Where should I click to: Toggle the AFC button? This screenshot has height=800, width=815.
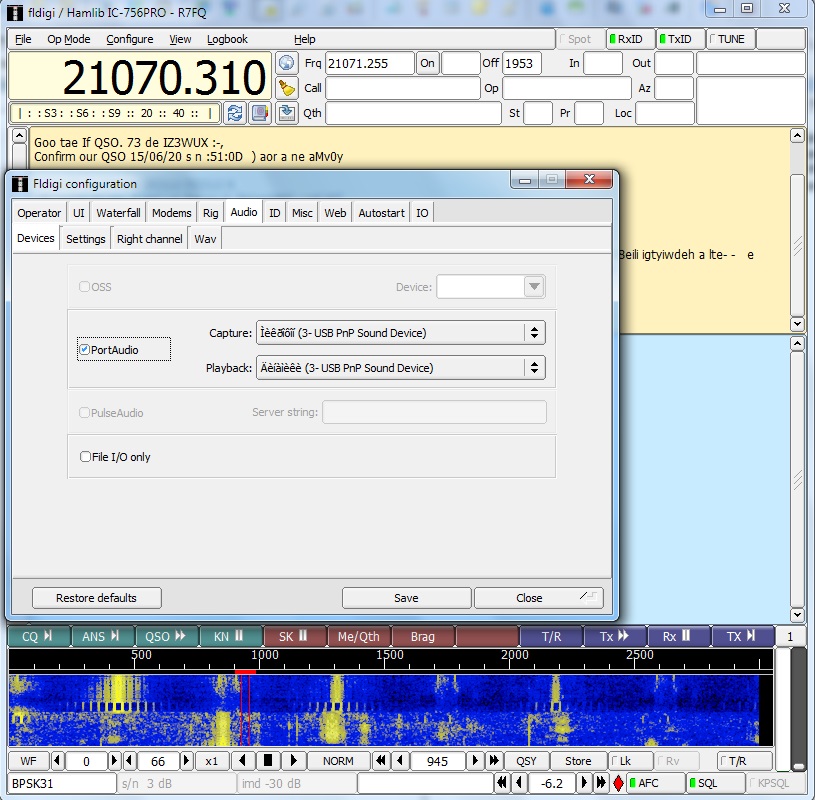point(657,783)
